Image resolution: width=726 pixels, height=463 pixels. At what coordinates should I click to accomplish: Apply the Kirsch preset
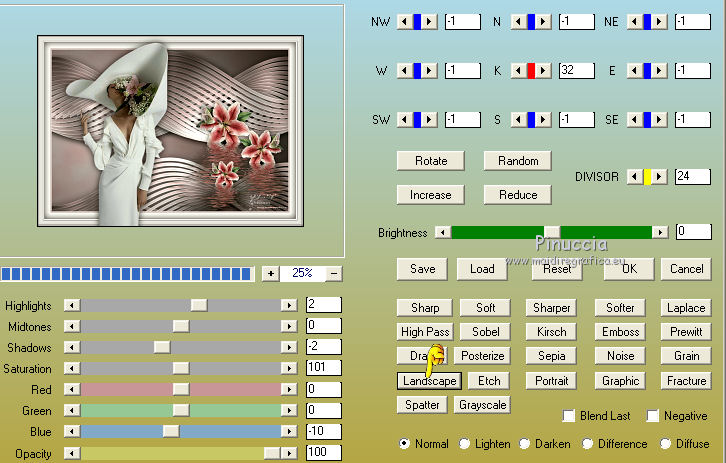pyautogui.click(x=551, y=332)
